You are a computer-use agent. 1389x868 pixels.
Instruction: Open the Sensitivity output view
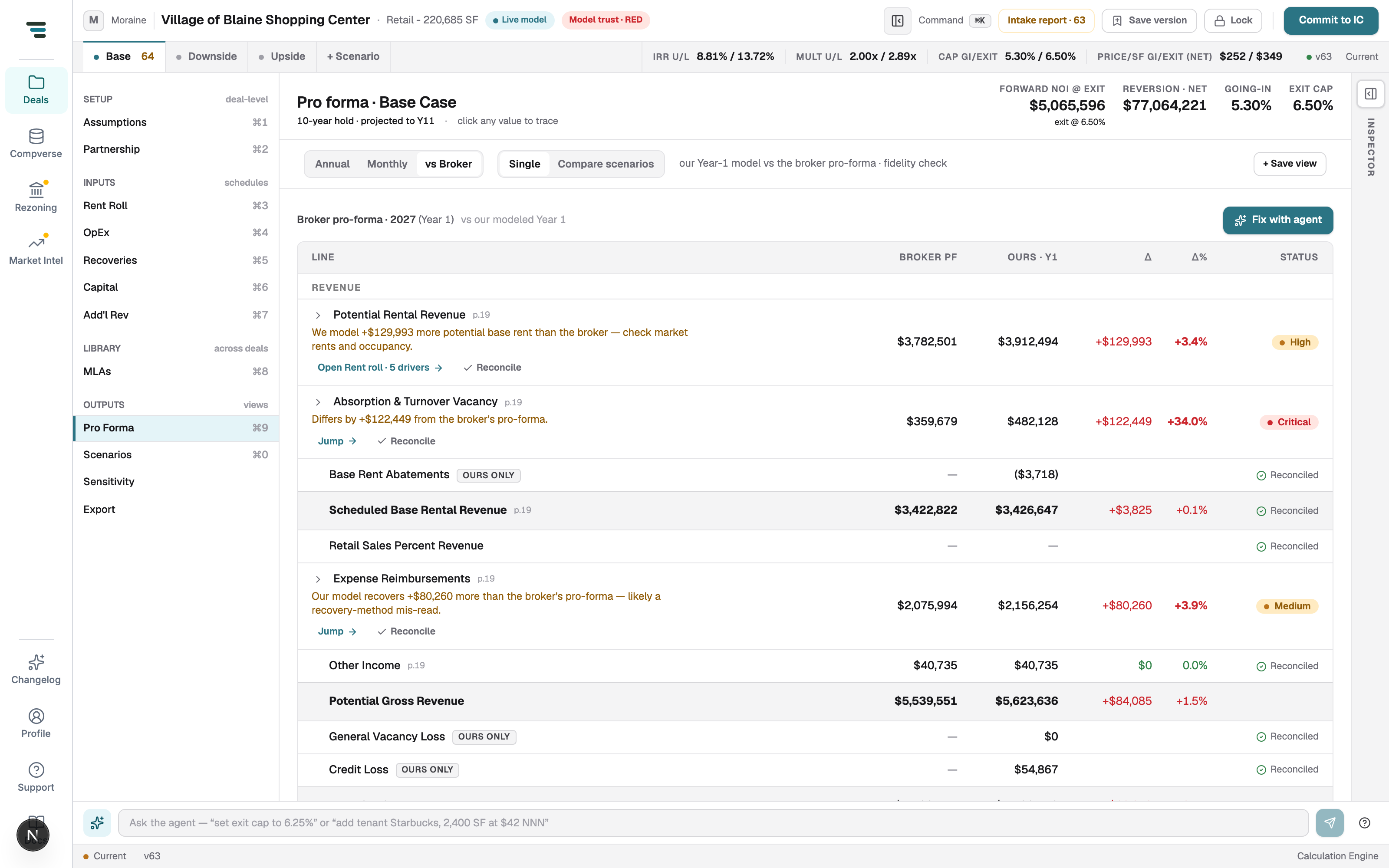pyautogui.click(x=176, y=482)
